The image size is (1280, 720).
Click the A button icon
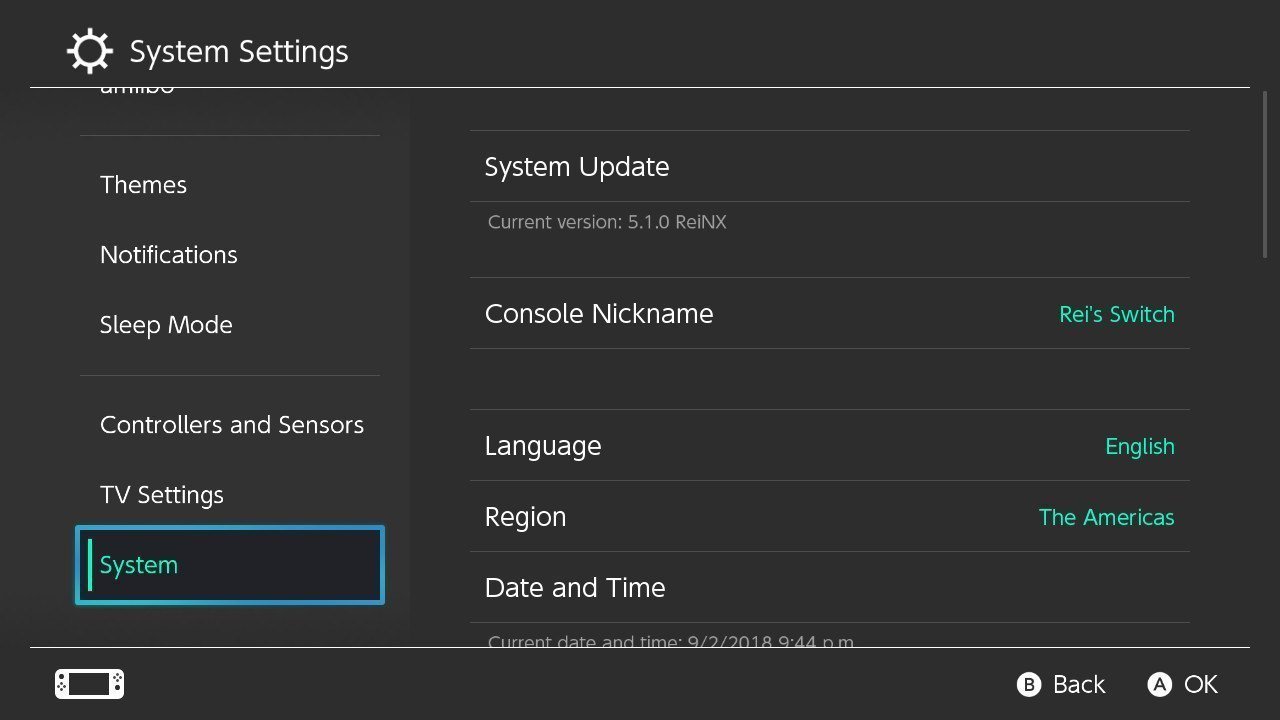click(1159, 684)
